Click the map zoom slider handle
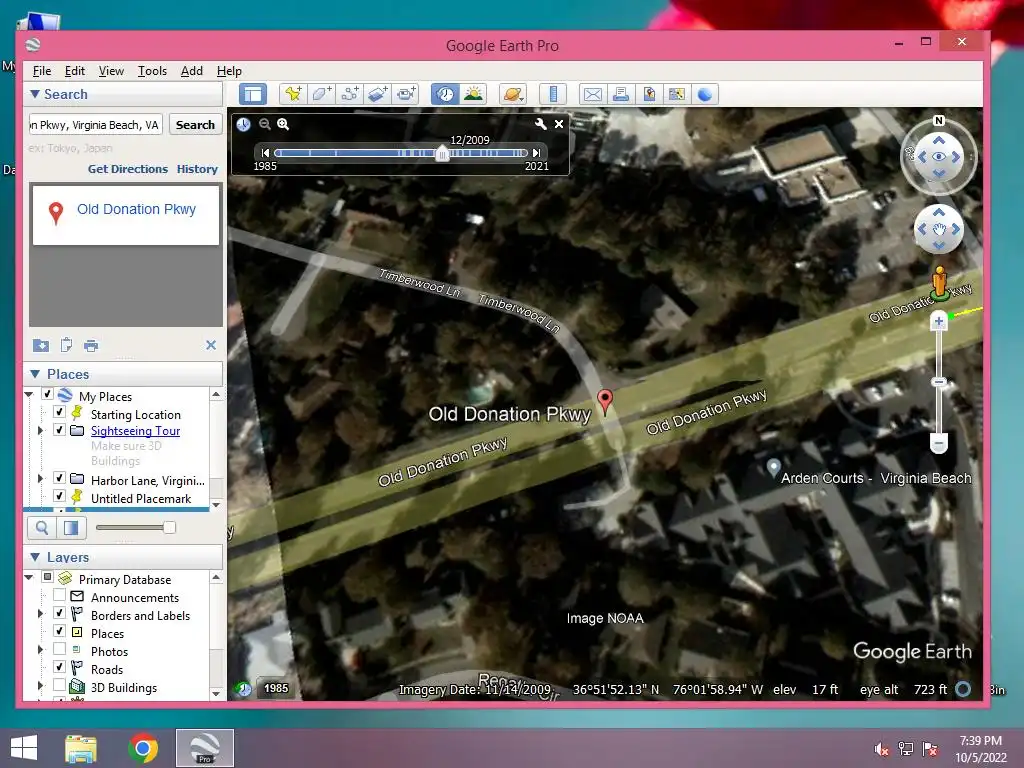This screenshot has height=768, width=1024. coord(938,382)
